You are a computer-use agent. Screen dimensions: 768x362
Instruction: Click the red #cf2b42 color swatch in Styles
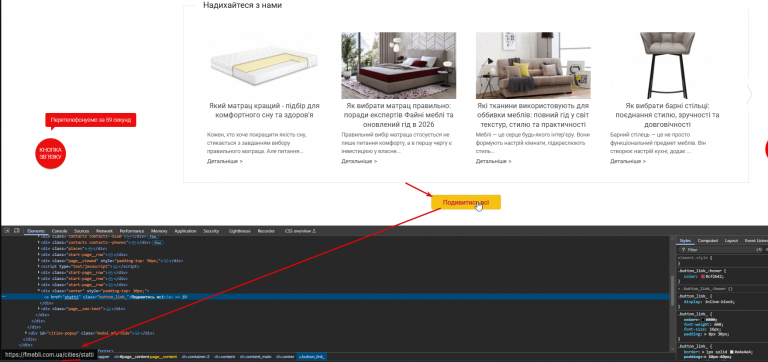pos(702,276)
